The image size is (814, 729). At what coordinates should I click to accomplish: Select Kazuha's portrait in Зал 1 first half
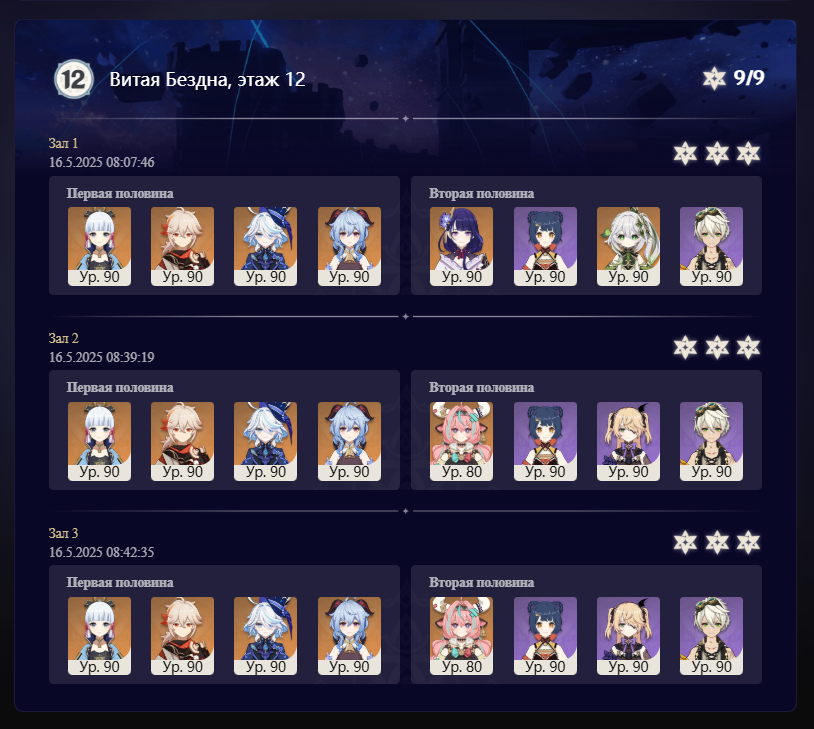(x=182, y=246)
